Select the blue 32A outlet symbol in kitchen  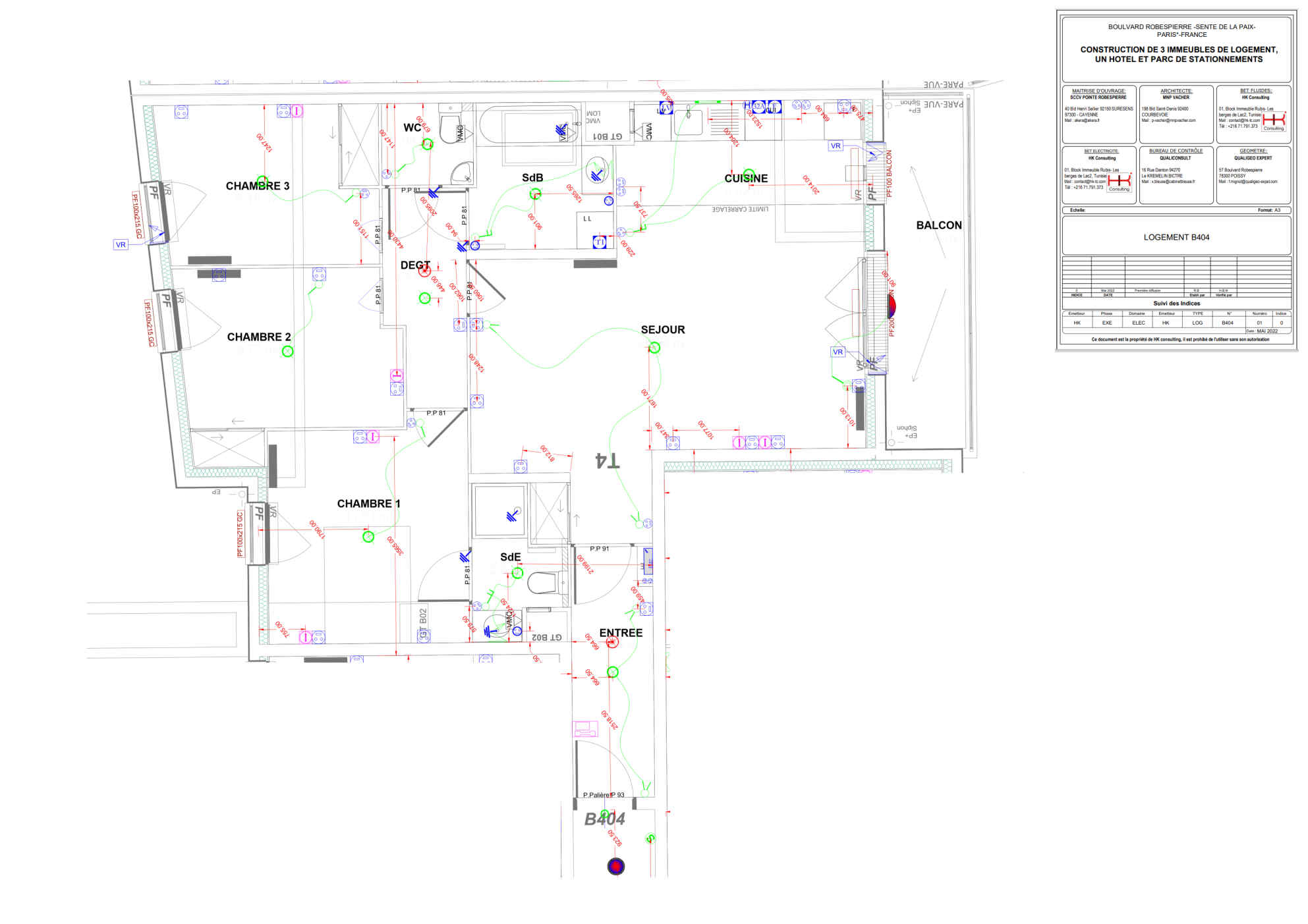[x=759, y=107]
